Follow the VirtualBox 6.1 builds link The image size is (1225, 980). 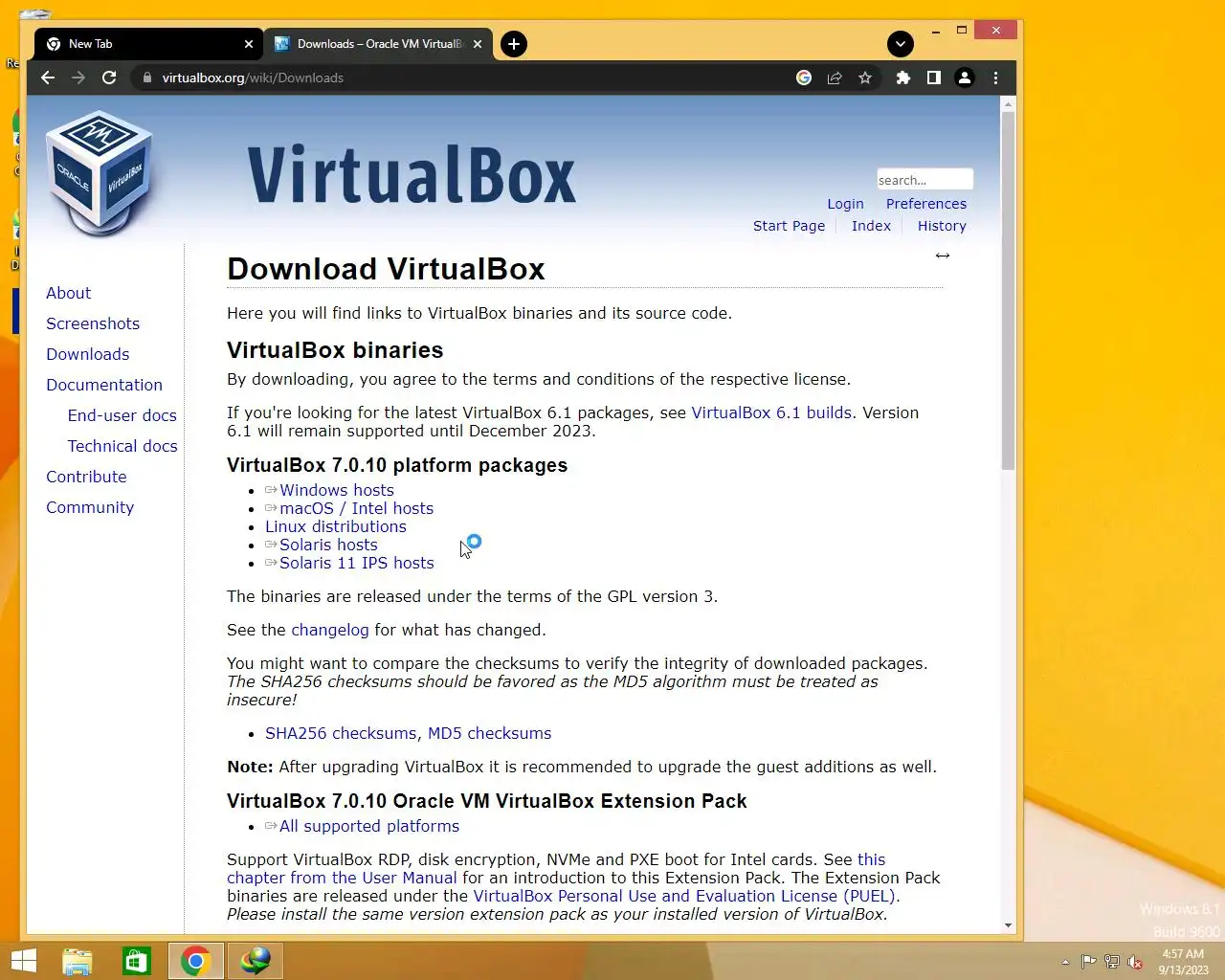click(771, 412)
